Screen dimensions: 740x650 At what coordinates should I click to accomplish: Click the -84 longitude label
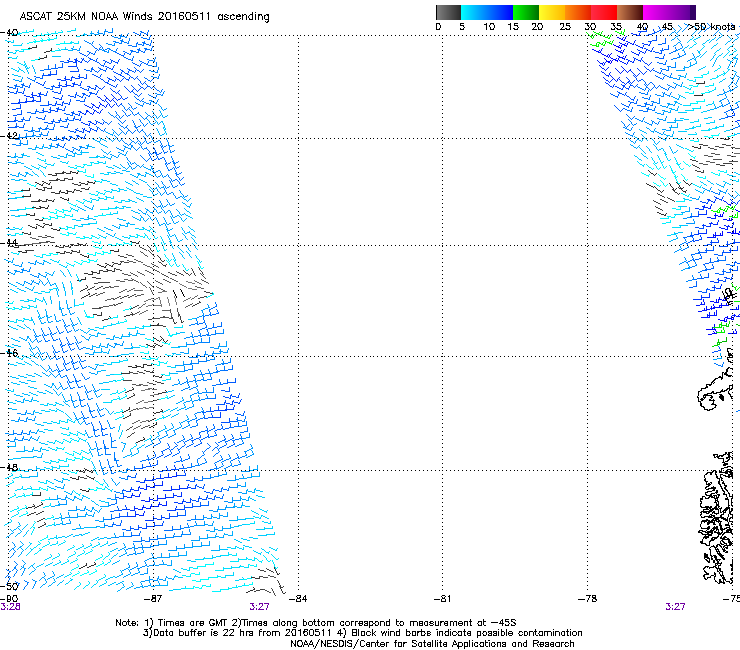[298, 599]
